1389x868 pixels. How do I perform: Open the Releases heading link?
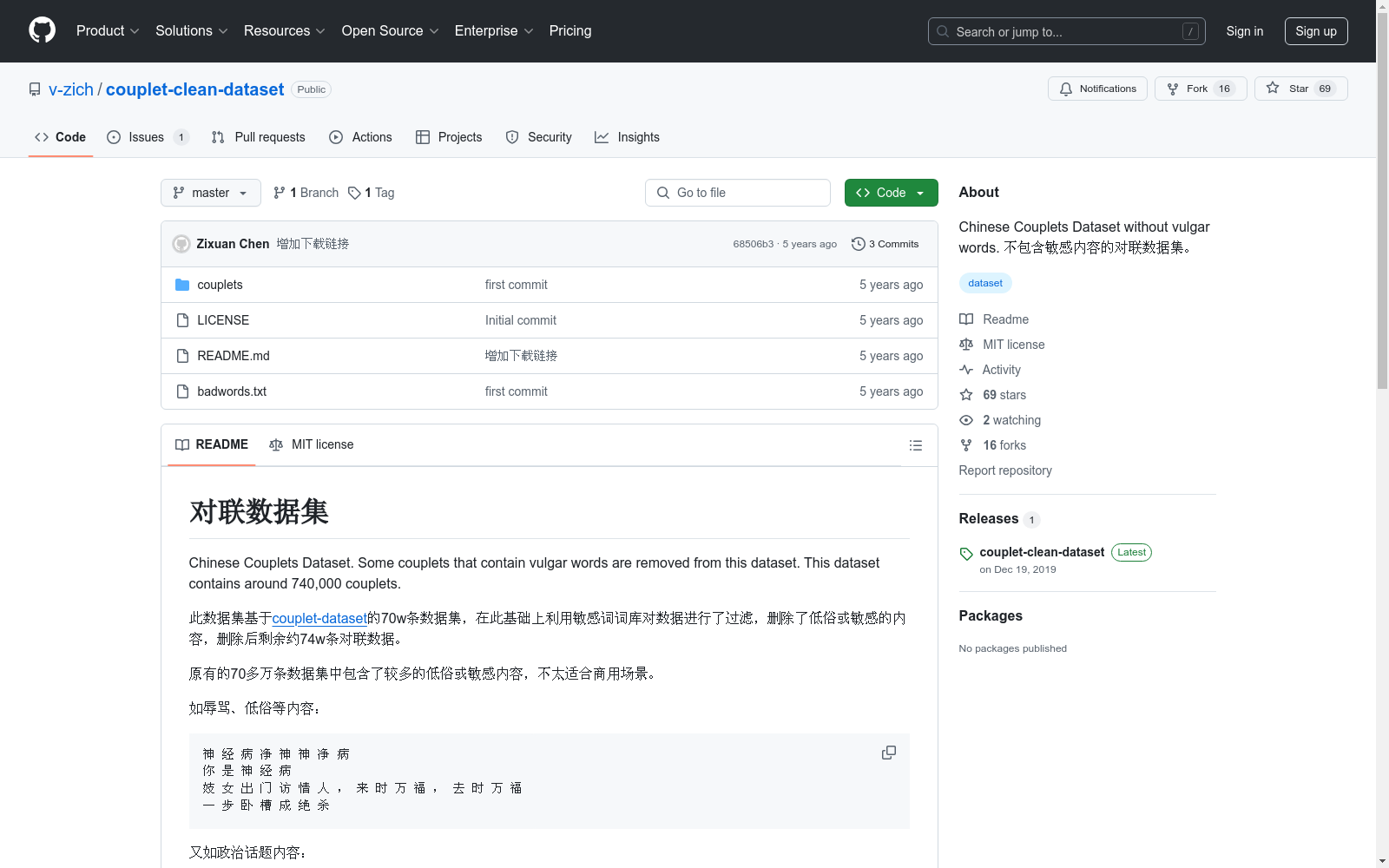999,519
